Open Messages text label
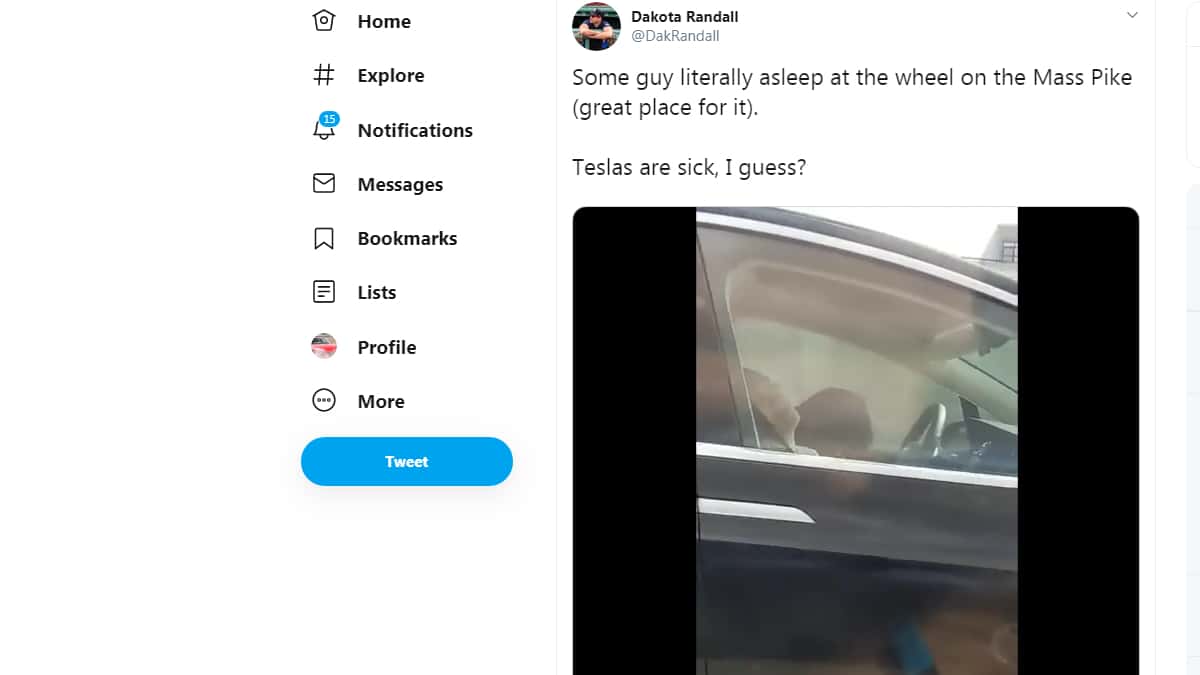This screenshot has height=675, width=1200. click(400, 185)
